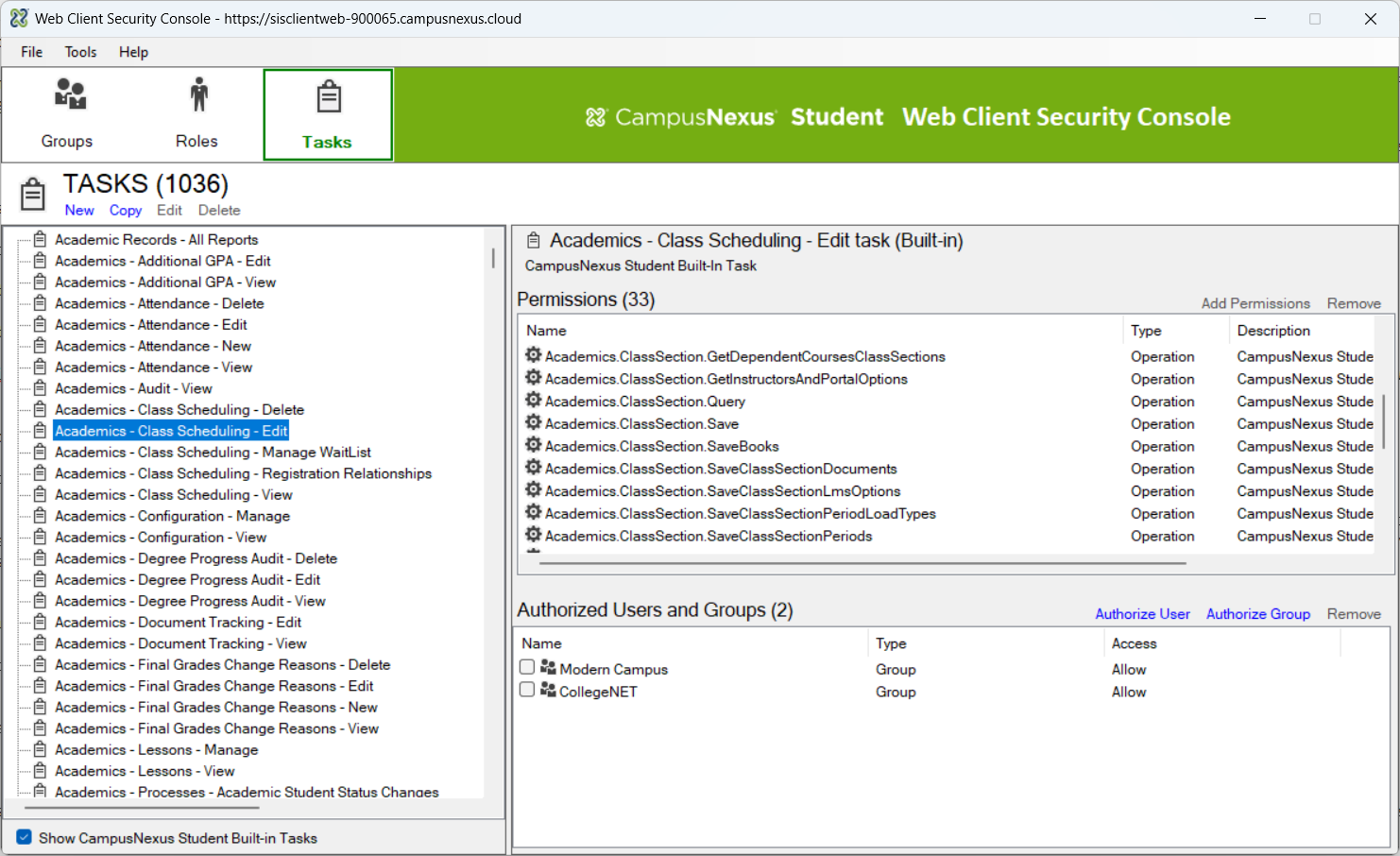The width and height of the screenshot is (1400, 856).
Task: Click Remove in Authorized Users and Groups
Action: tap(1354, 614)
